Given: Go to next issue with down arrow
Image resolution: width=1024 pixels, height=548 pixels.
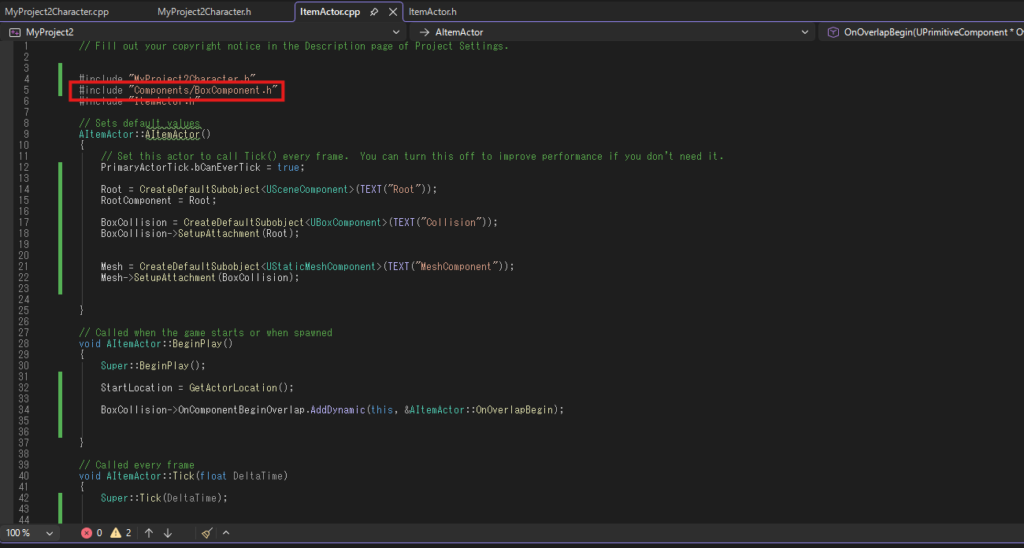Looking at the screenshot, I should tap(168, 533).
